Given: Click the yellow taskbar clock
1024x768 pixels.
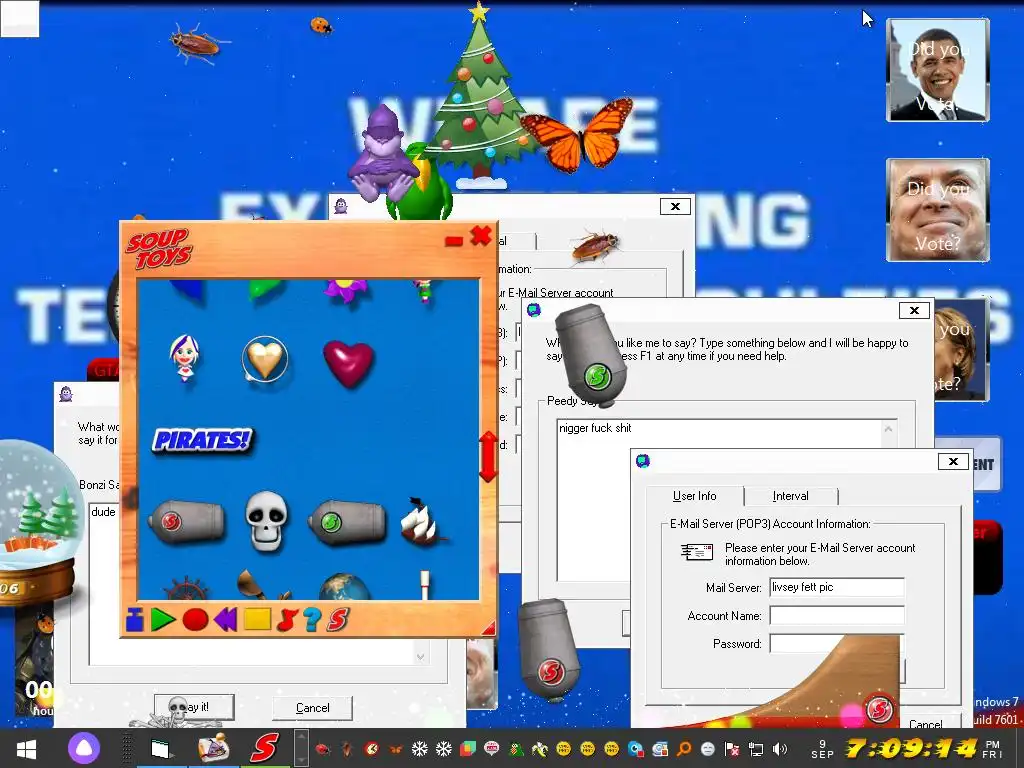Looking at the screenshot, I should coord(912,748).
